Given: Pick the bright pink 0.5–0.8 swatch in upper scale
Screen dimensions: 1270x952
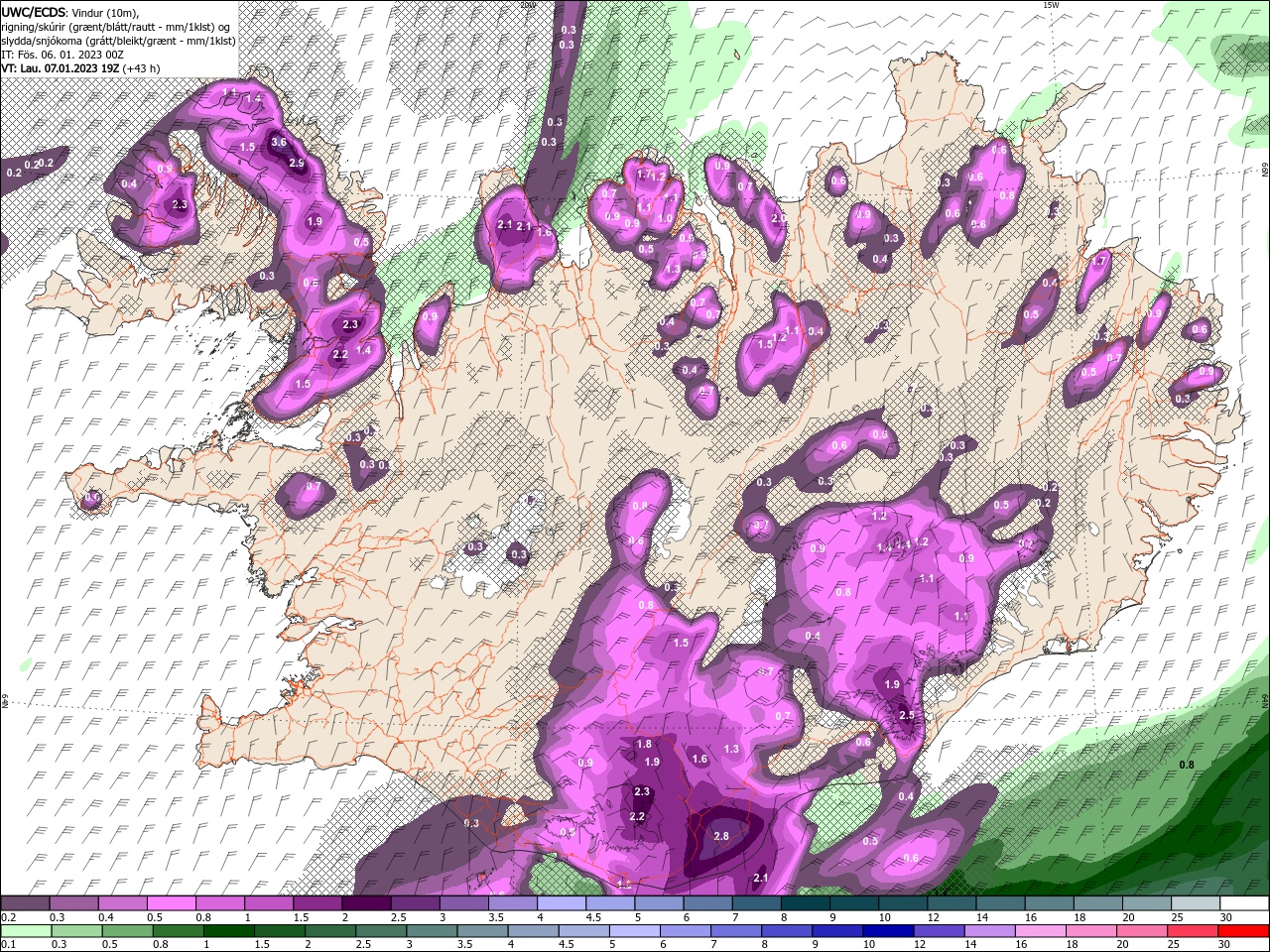Looking at the screenshot, I should (x=172, y=903).
